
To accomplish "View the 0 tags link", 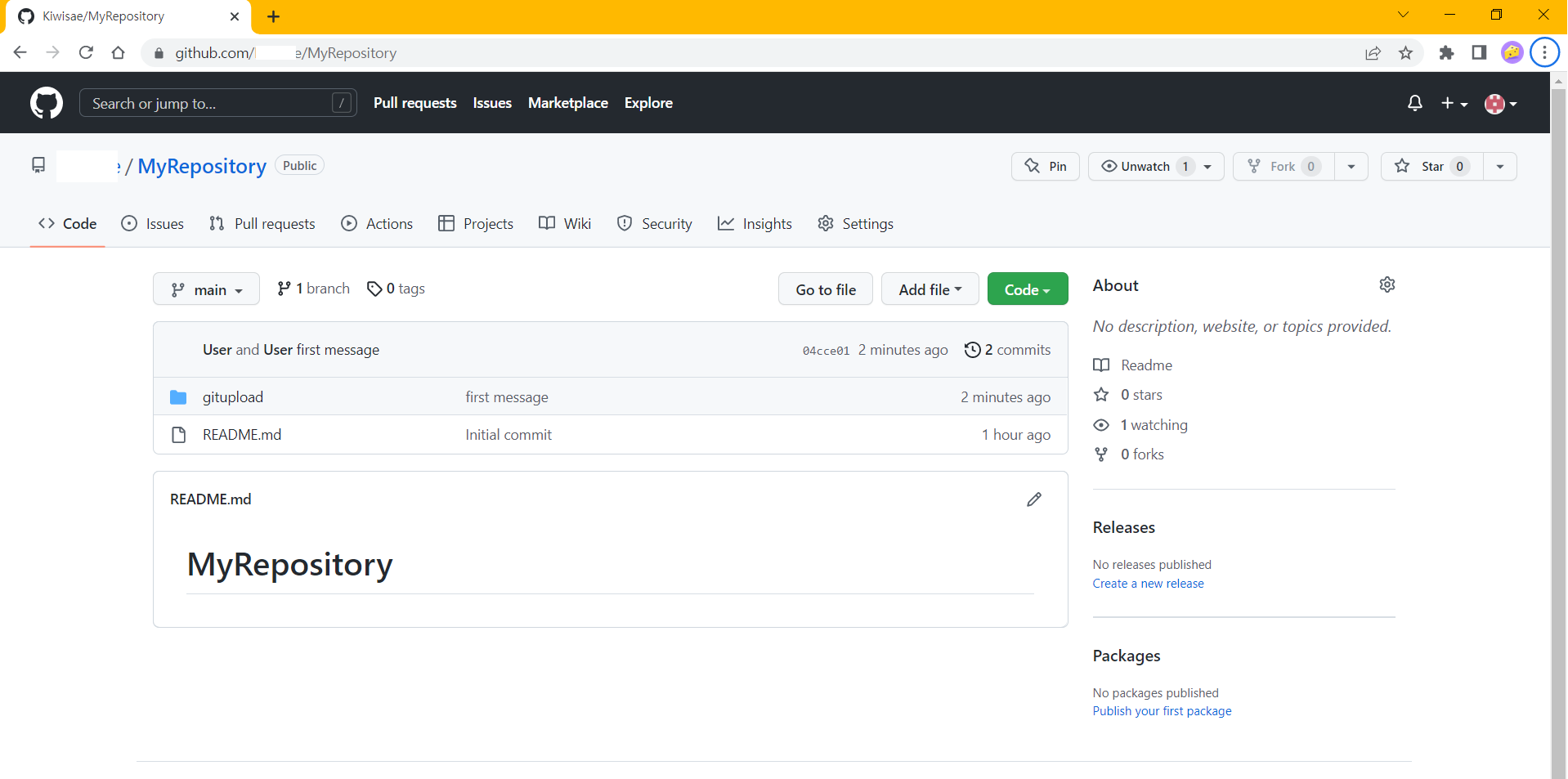I will [x=396, y=289].
